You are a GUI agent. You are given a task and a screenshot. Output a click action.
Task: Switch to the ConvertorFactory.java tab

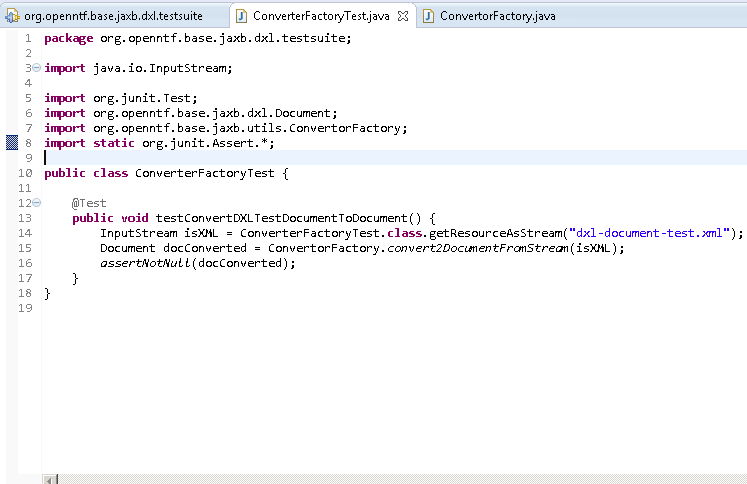(x=497, y=16)
